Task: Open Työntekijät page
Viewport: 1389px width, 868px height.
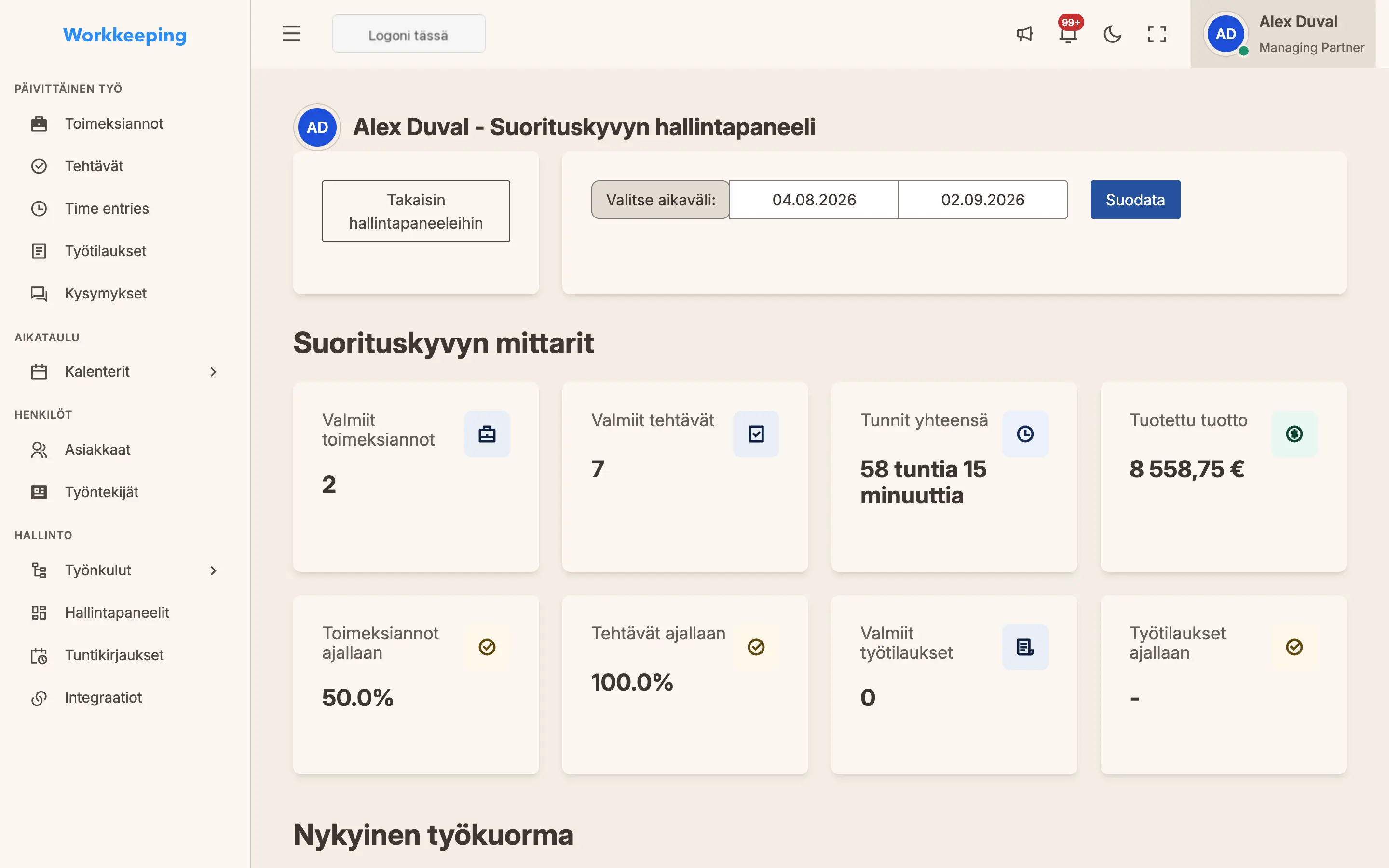Action: point(124,492)
